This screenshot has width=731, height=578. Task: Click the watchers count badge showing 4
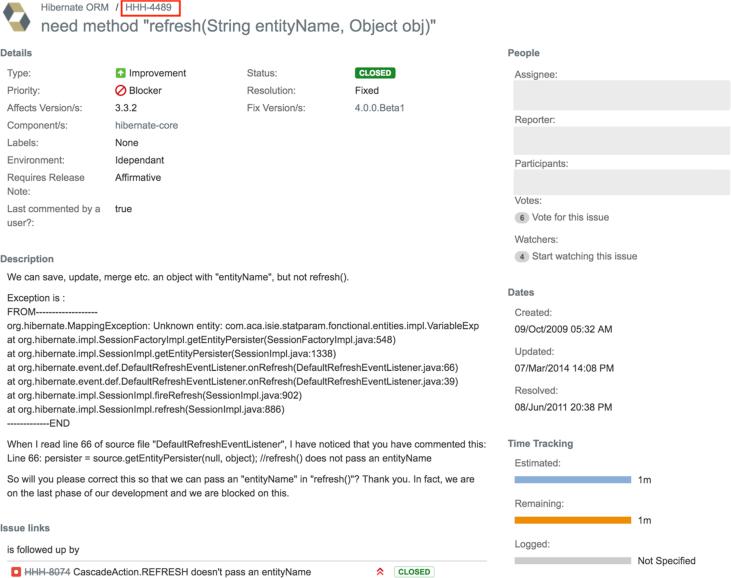click(x=521, y=257)
